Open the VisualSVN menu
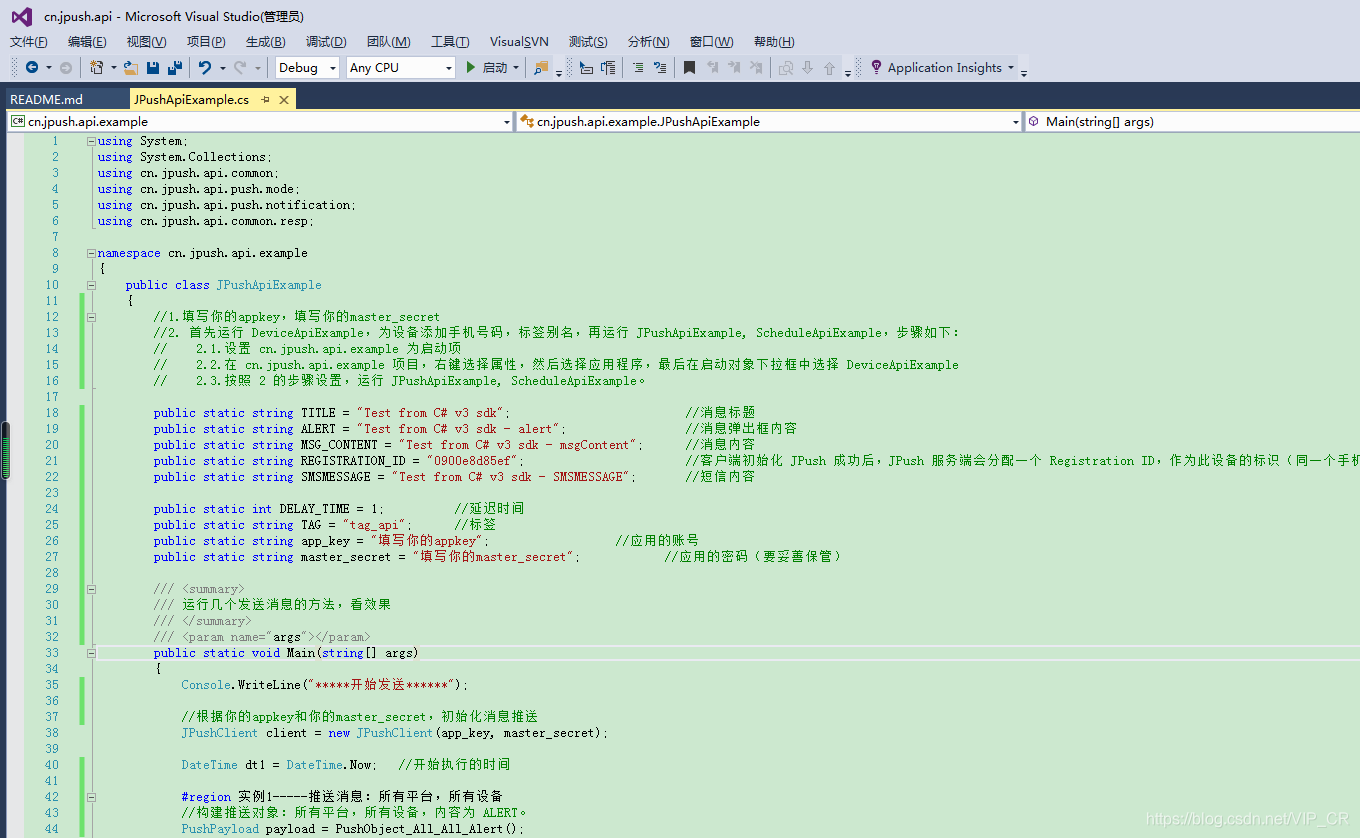The height and width of the screenshot is (838, 1360). [x=519, y=41]
